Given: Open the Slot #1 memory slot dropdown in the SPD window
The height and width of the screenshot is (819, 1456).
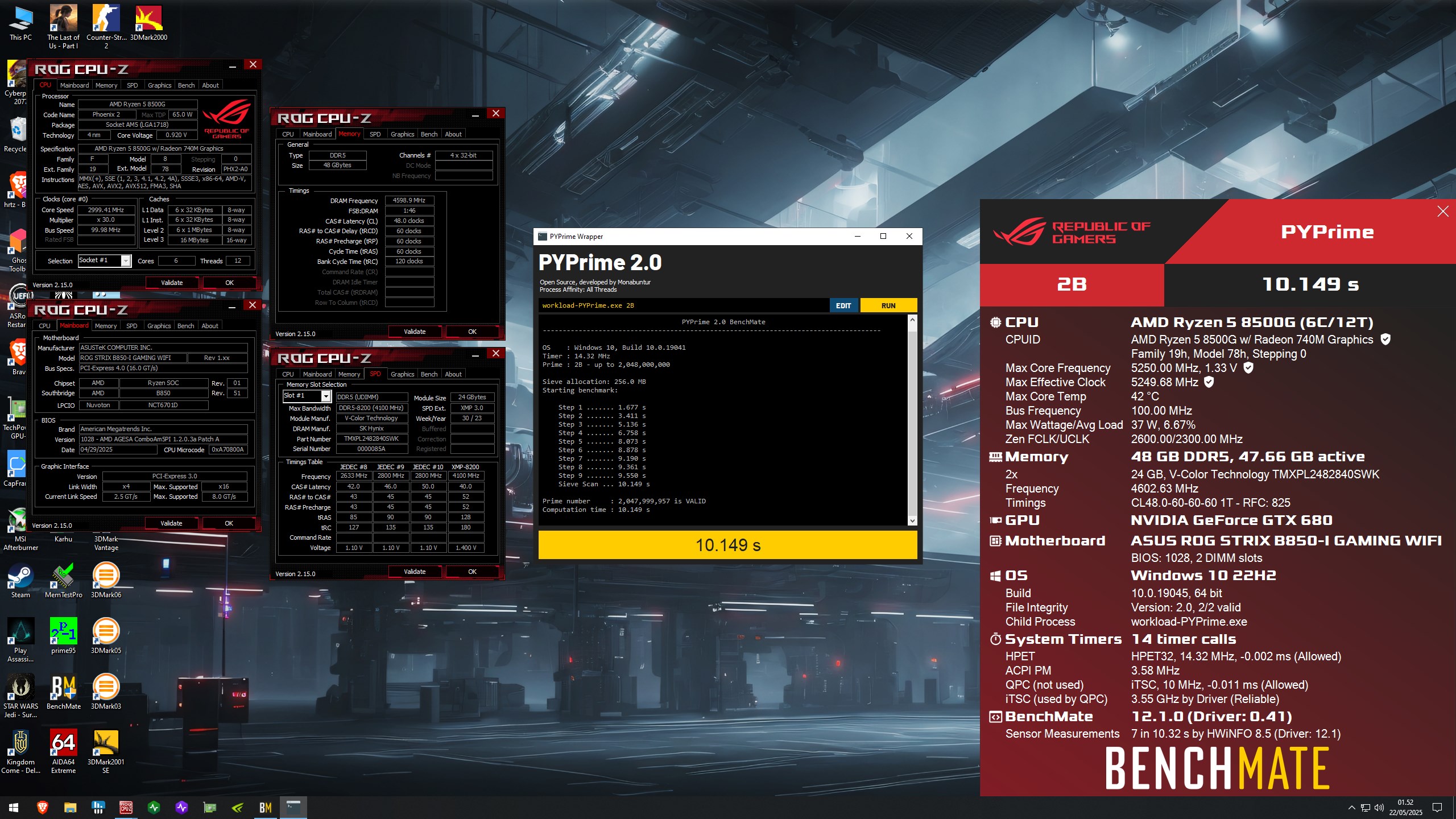Looking at the screenshot, I should pyautogui.click(x=326, y=396).
